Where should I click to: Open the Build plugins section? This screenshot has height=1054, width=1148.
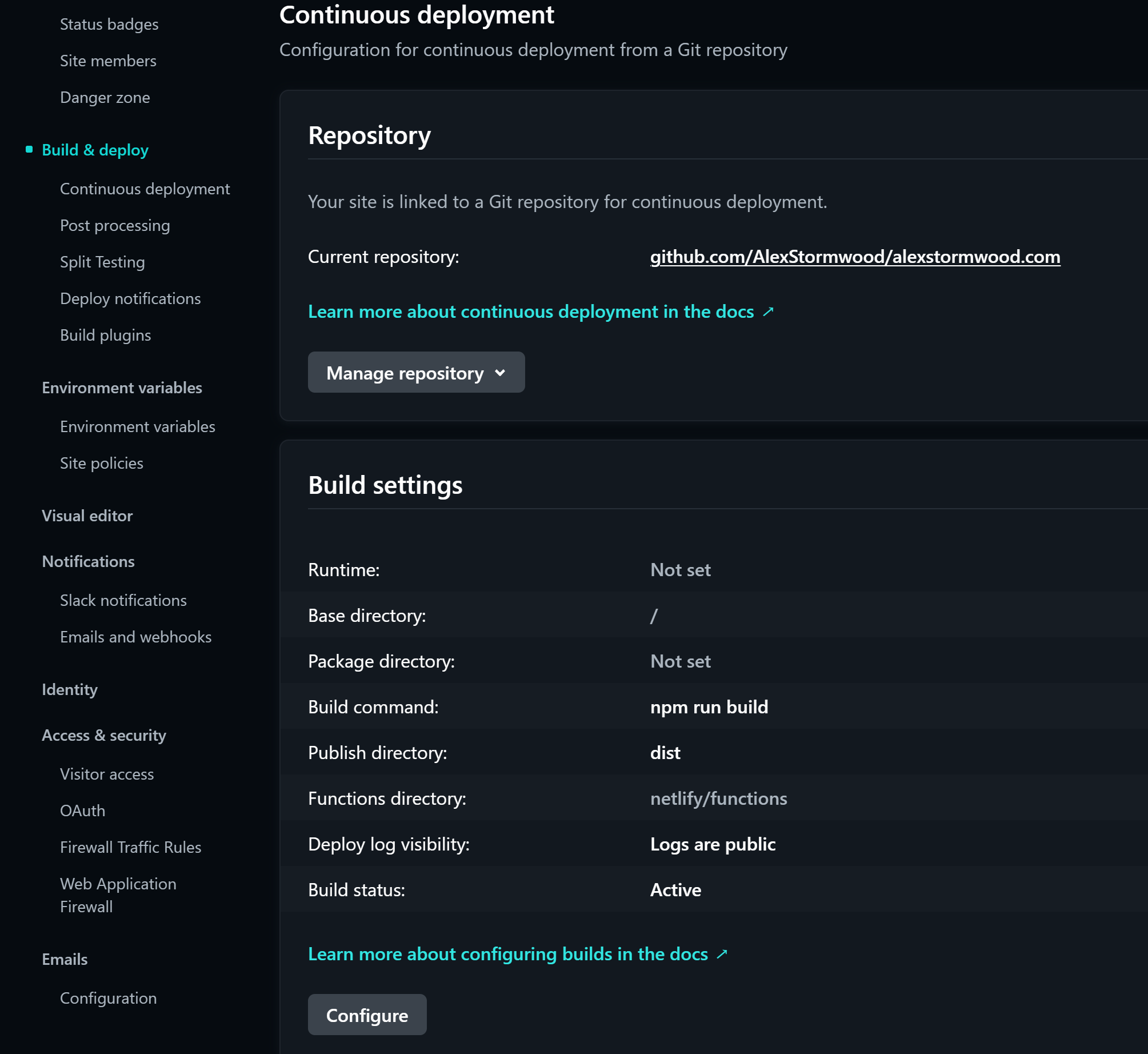[x=105, y=335]
